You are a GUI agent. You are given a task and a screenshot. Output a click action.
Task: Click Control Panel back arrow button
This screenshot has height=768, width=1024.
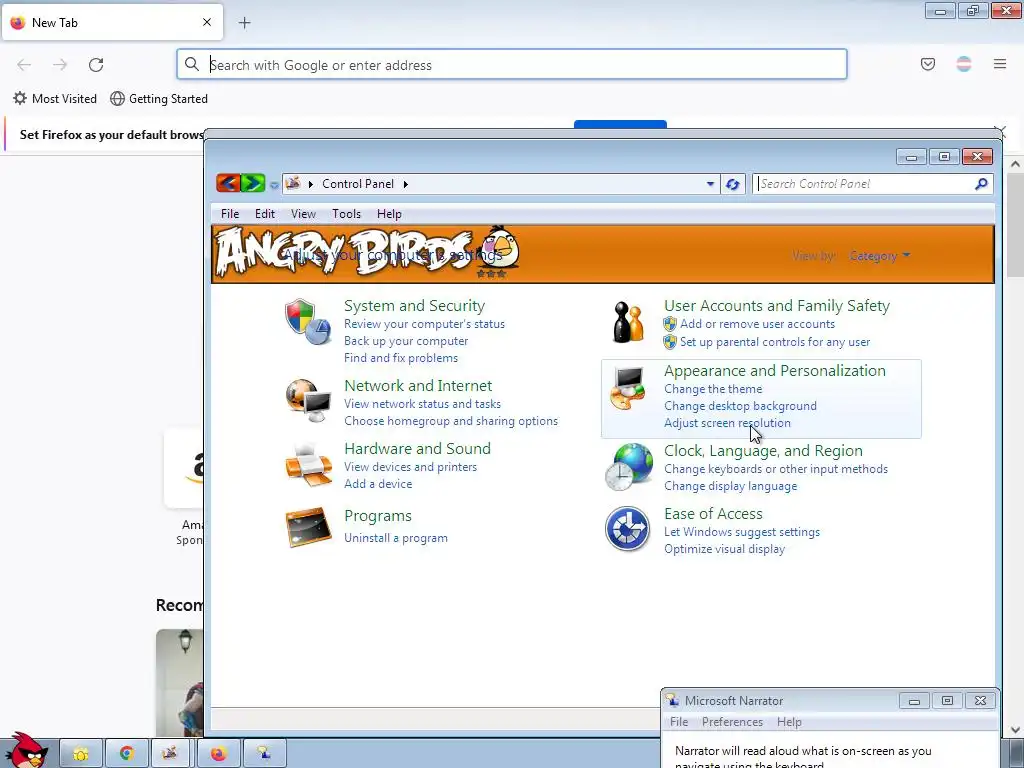228,184
